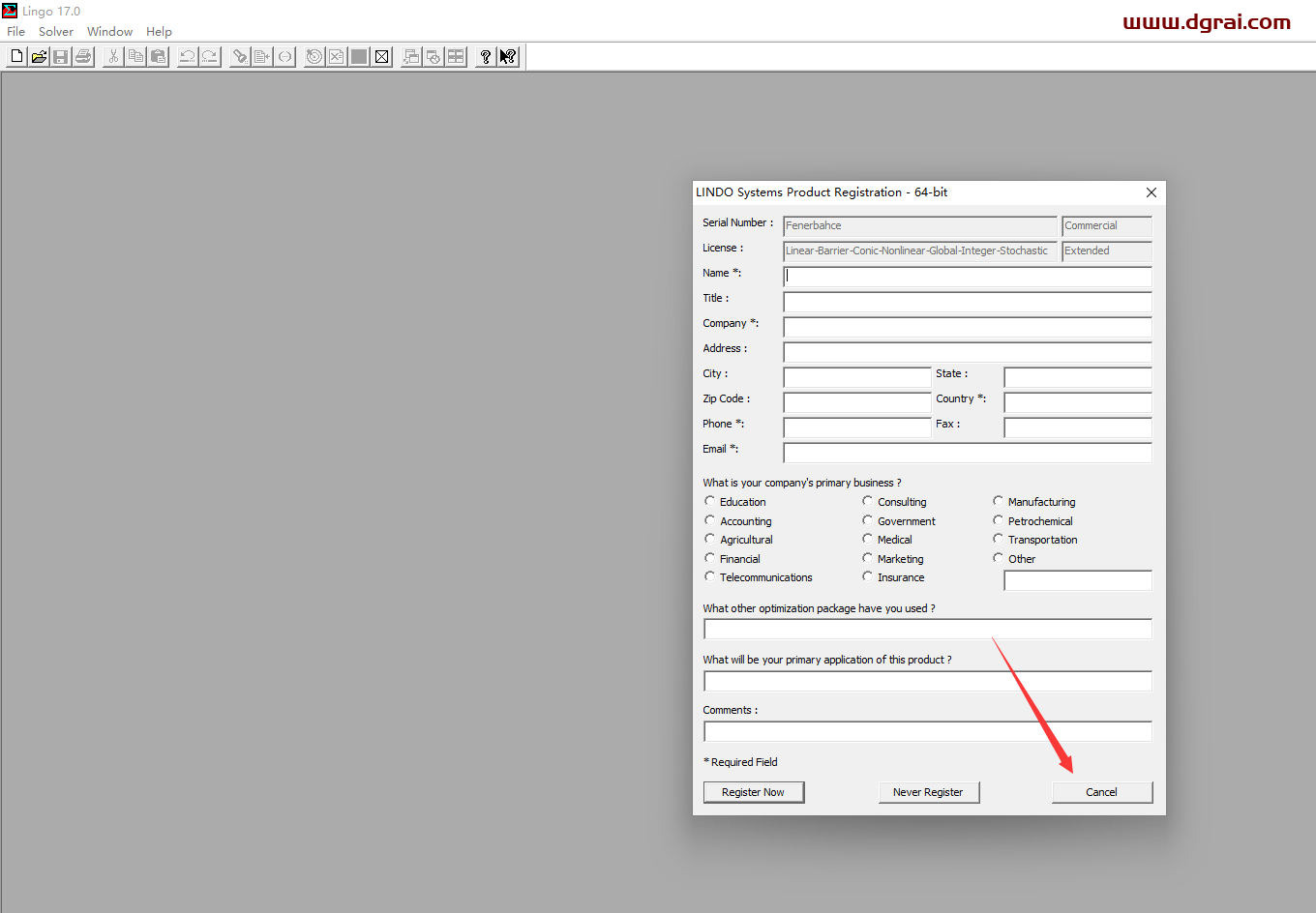Close the Product Registration dialog

tap(1151, 192)
